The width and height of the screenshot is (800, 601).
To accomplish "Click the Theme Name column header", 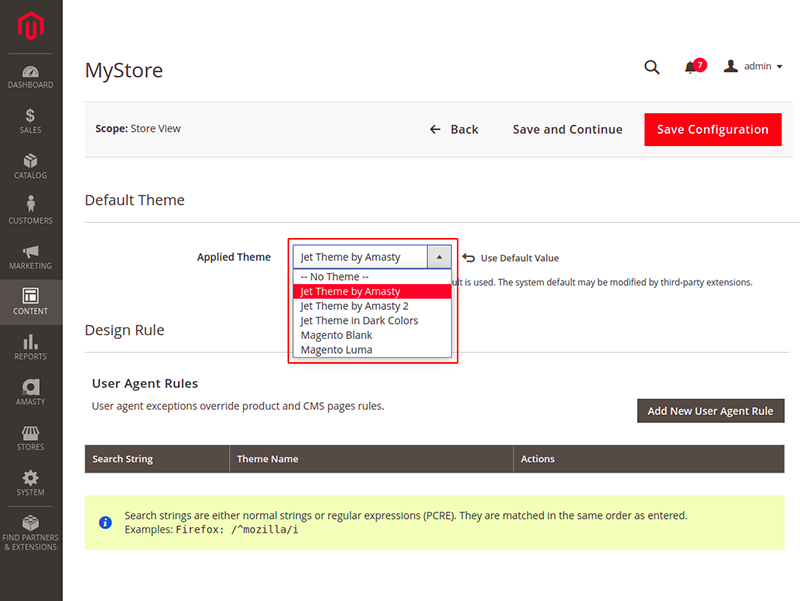I will pyautogui.click(x=371, y=459).
